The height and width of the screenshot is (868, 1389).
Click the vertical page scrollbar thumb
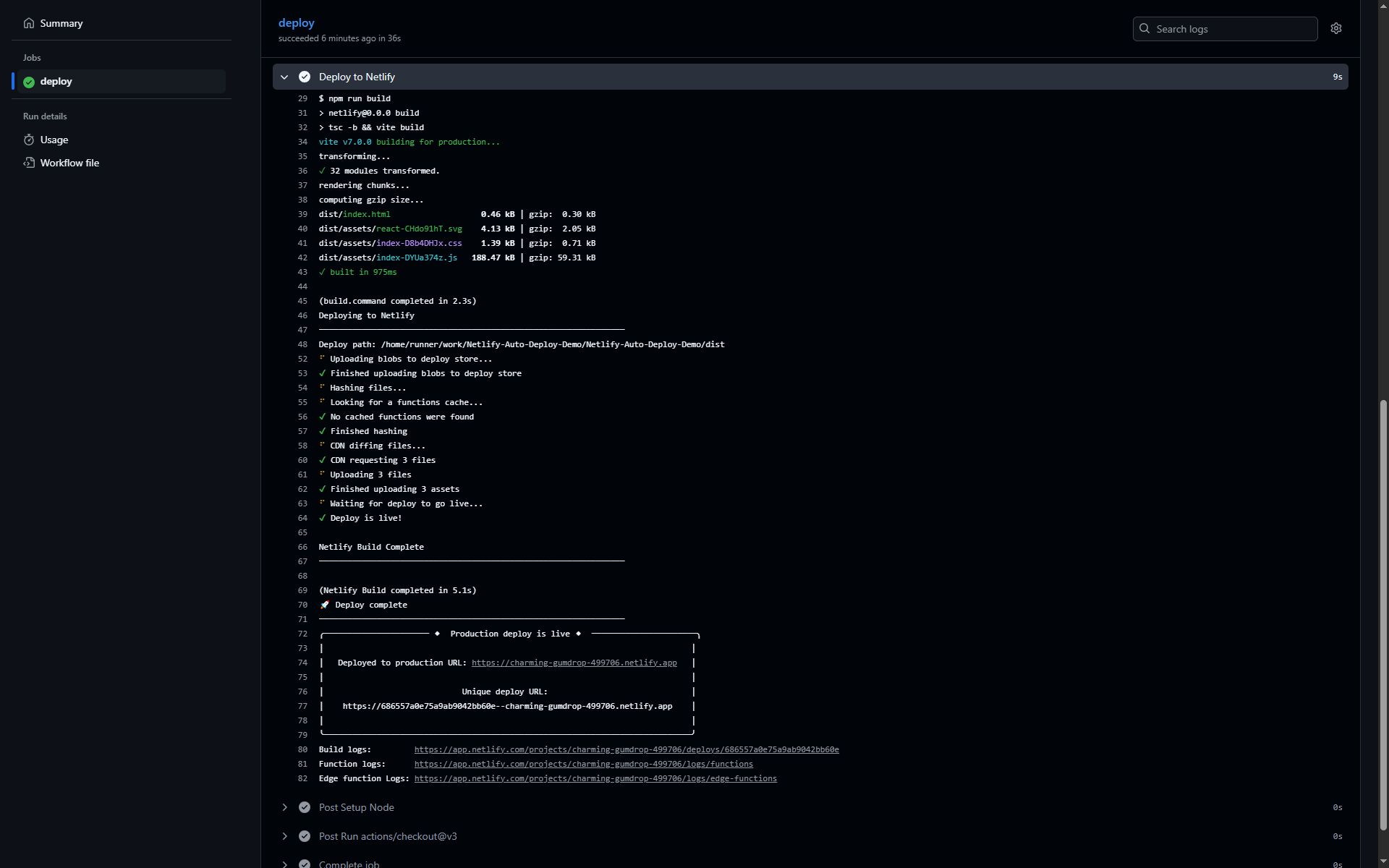point(1383,615)
